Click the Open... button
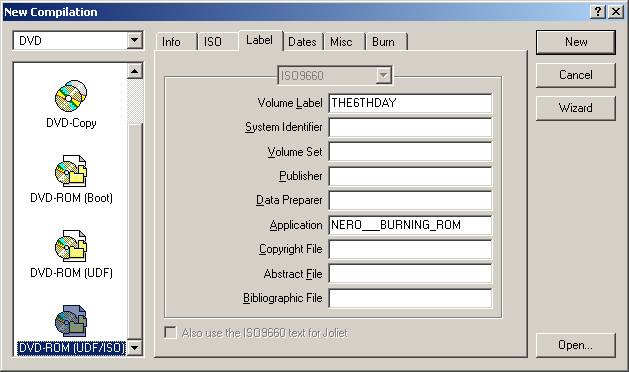Viewport: 629px width, 372px height. click(x=576, y=345)
